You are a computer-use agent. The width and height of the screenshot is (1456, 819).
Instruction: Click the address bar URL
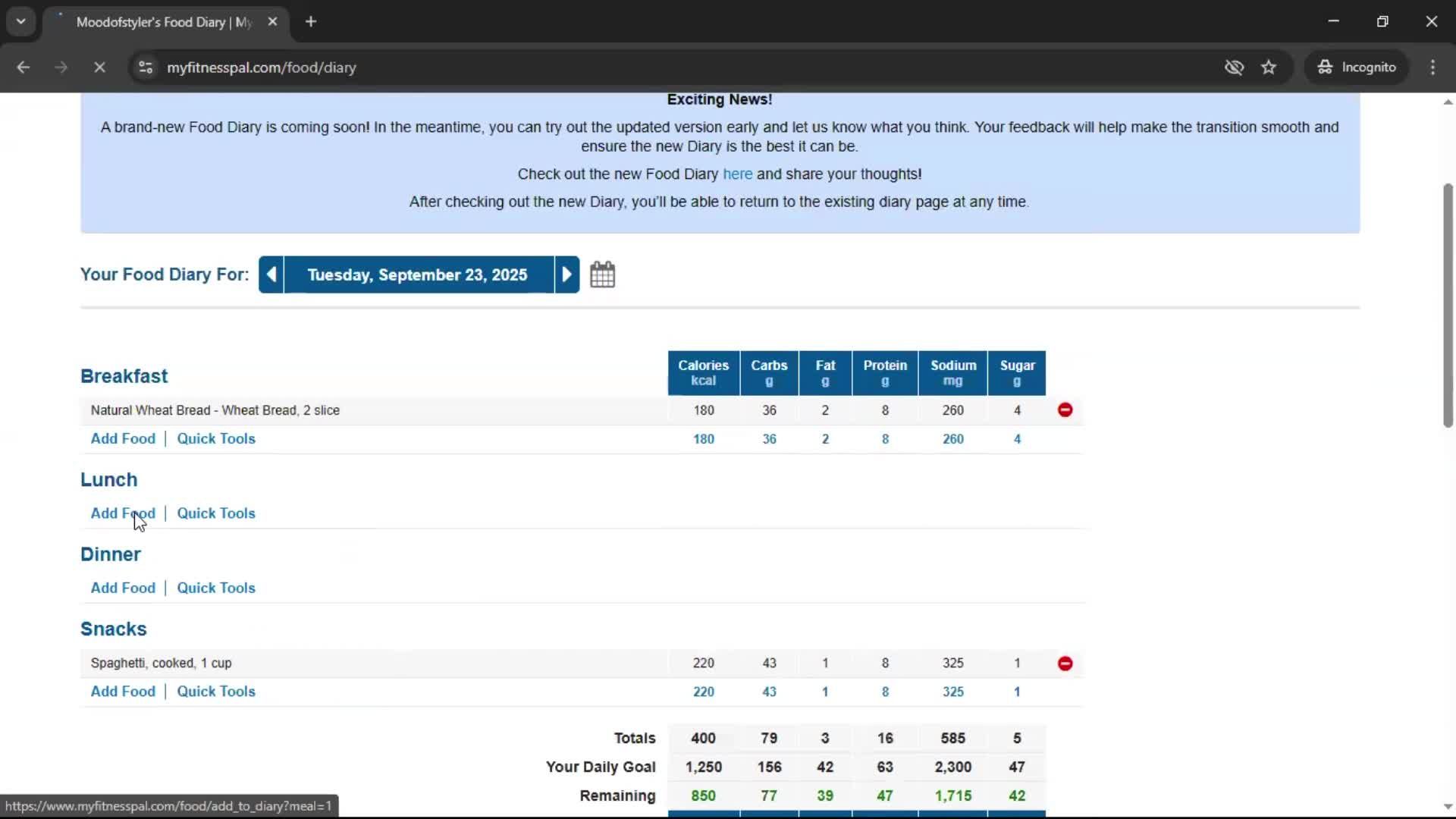pos(262,67)
